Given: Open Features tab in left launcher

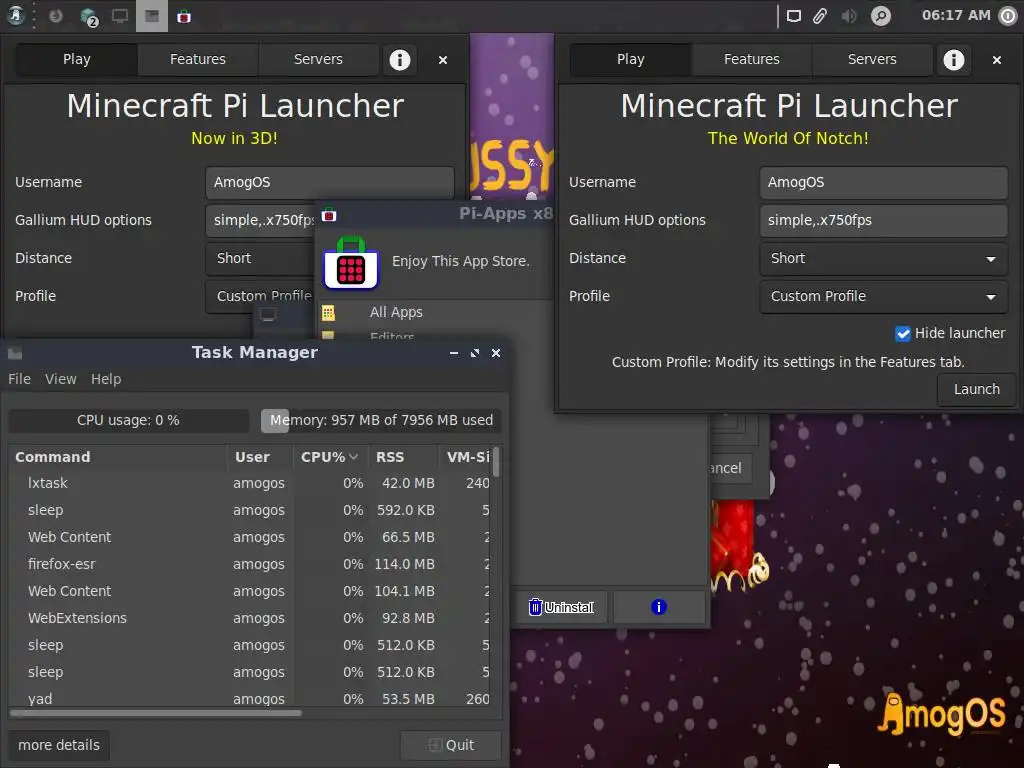Looking at the screenshot, I should point(198,59).
